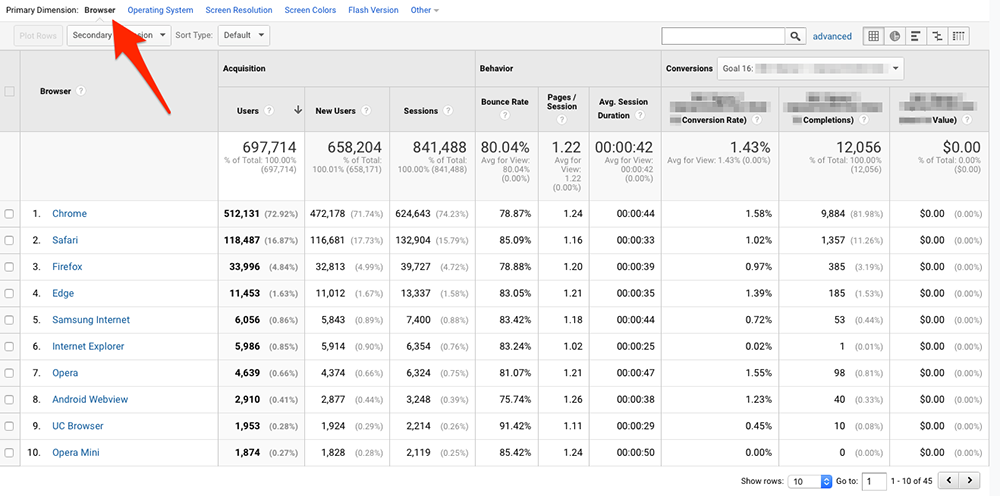Select Operating System primary dimension
This screenshot has width=1000, height=496.
[x=160, y=10]
